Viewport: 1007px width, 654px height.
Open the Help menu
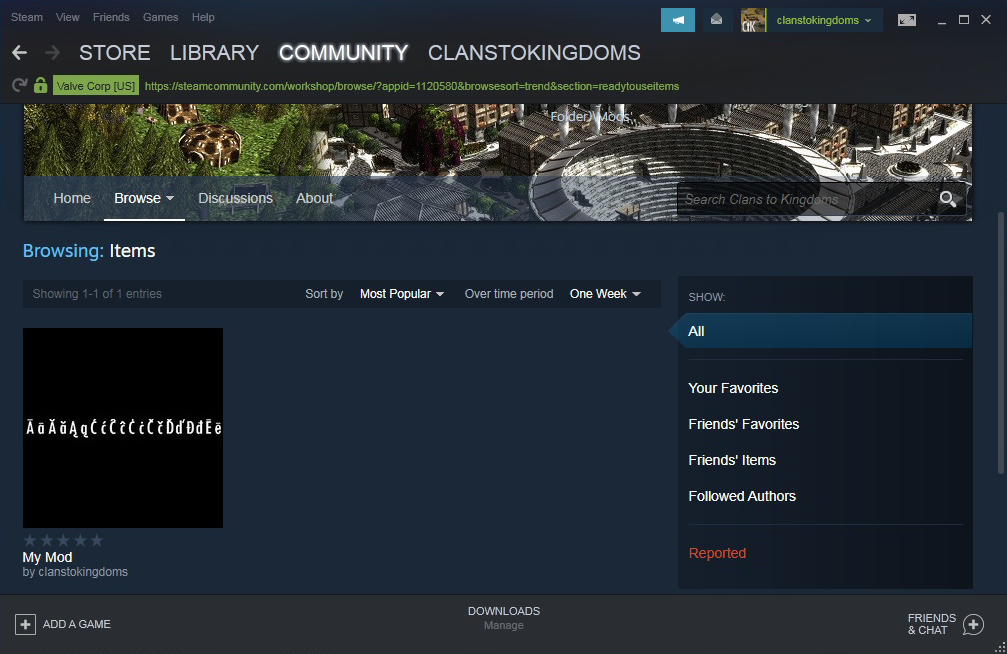point(203,17)
